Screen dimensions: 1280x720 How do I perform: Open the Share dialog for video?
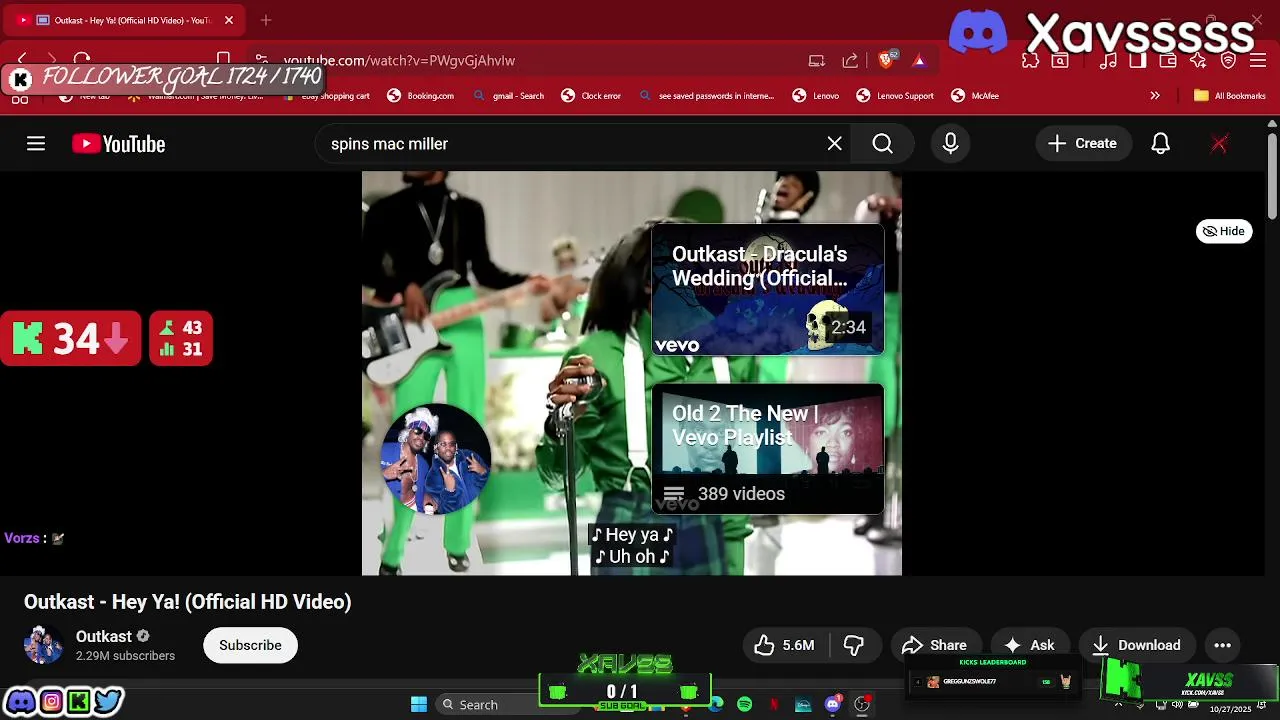click(x=934, y=645)
